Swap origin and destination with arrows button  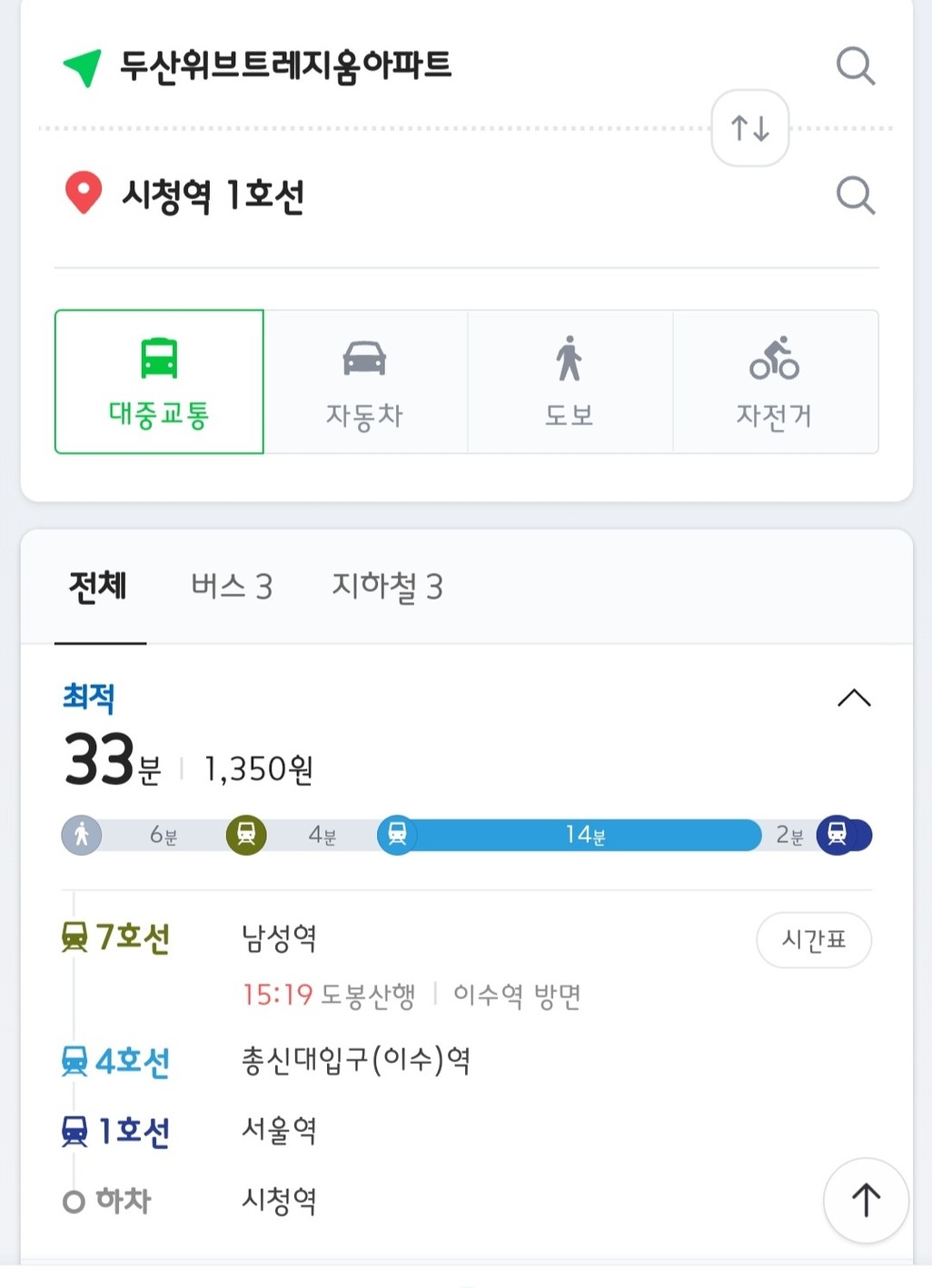(749, 128)
